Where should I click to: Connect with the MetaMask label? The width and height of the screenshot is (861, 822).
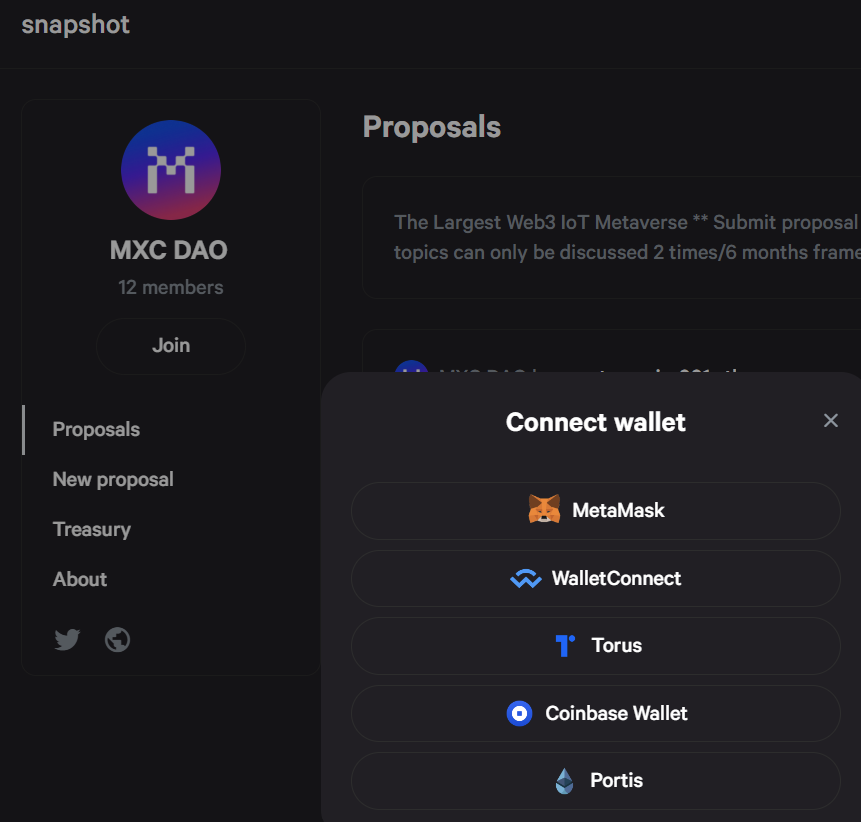click(x=618, y=510)
